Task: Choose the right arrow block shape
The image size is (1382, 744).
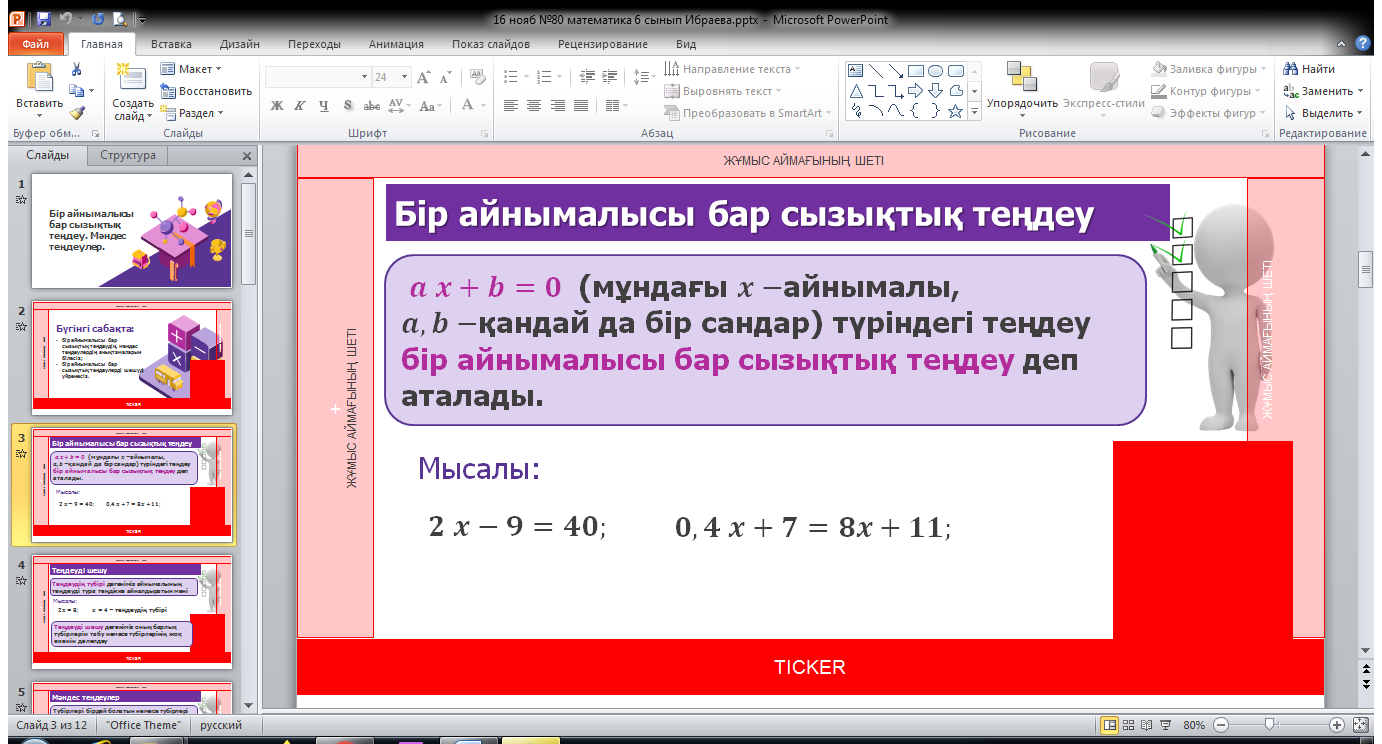Action: coord(915,91)
